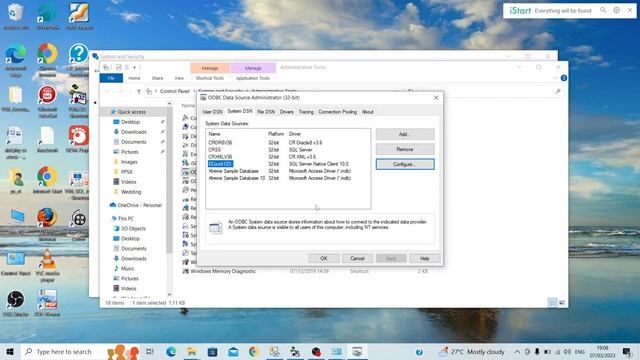Open Microsoft Edge from the taskbar
This screenshot has height=360, width=640.
coord(171,351)
